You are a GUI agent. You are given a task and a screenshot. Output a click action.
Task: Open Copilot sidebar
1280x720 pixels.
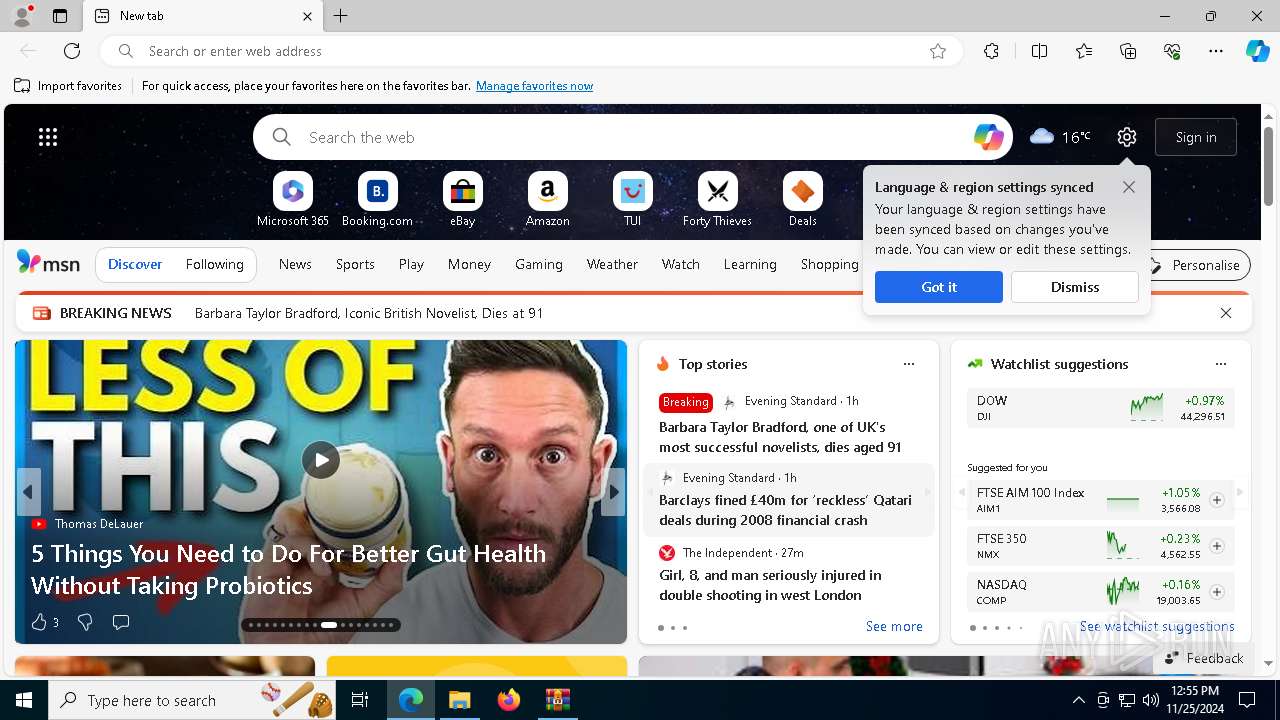1258,51
